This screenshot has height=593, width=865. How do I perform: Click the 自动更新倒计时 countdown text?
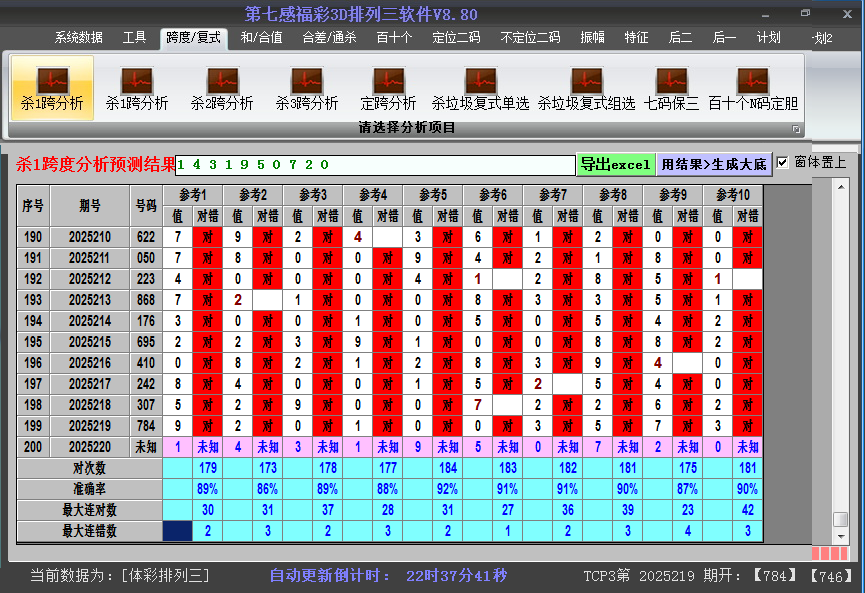point(388,575)
